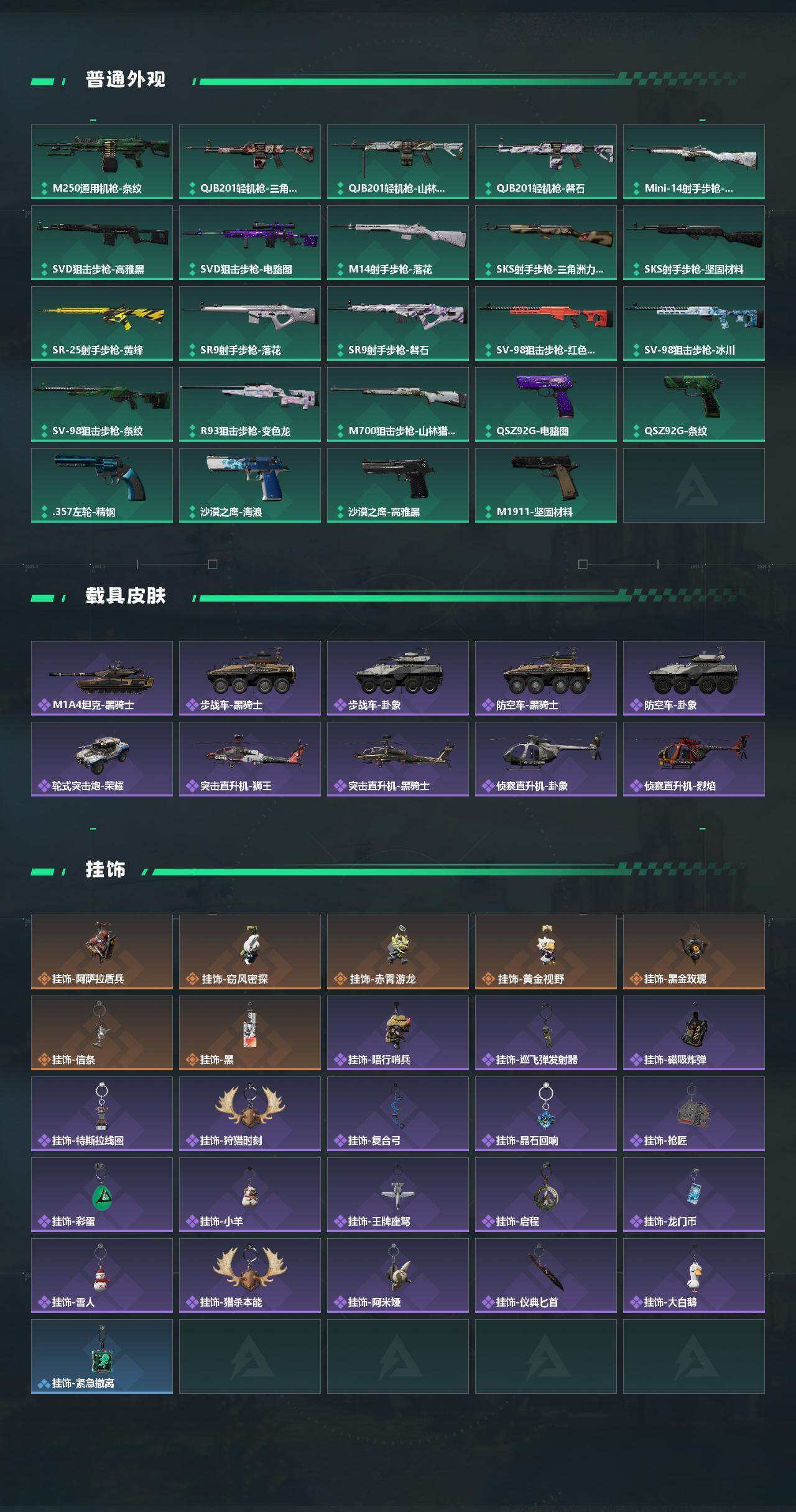Screen dimensions: 796x1512
Task: Open the 挂饰-紧急撤离 blue charm card
Action: (102, 1356)
